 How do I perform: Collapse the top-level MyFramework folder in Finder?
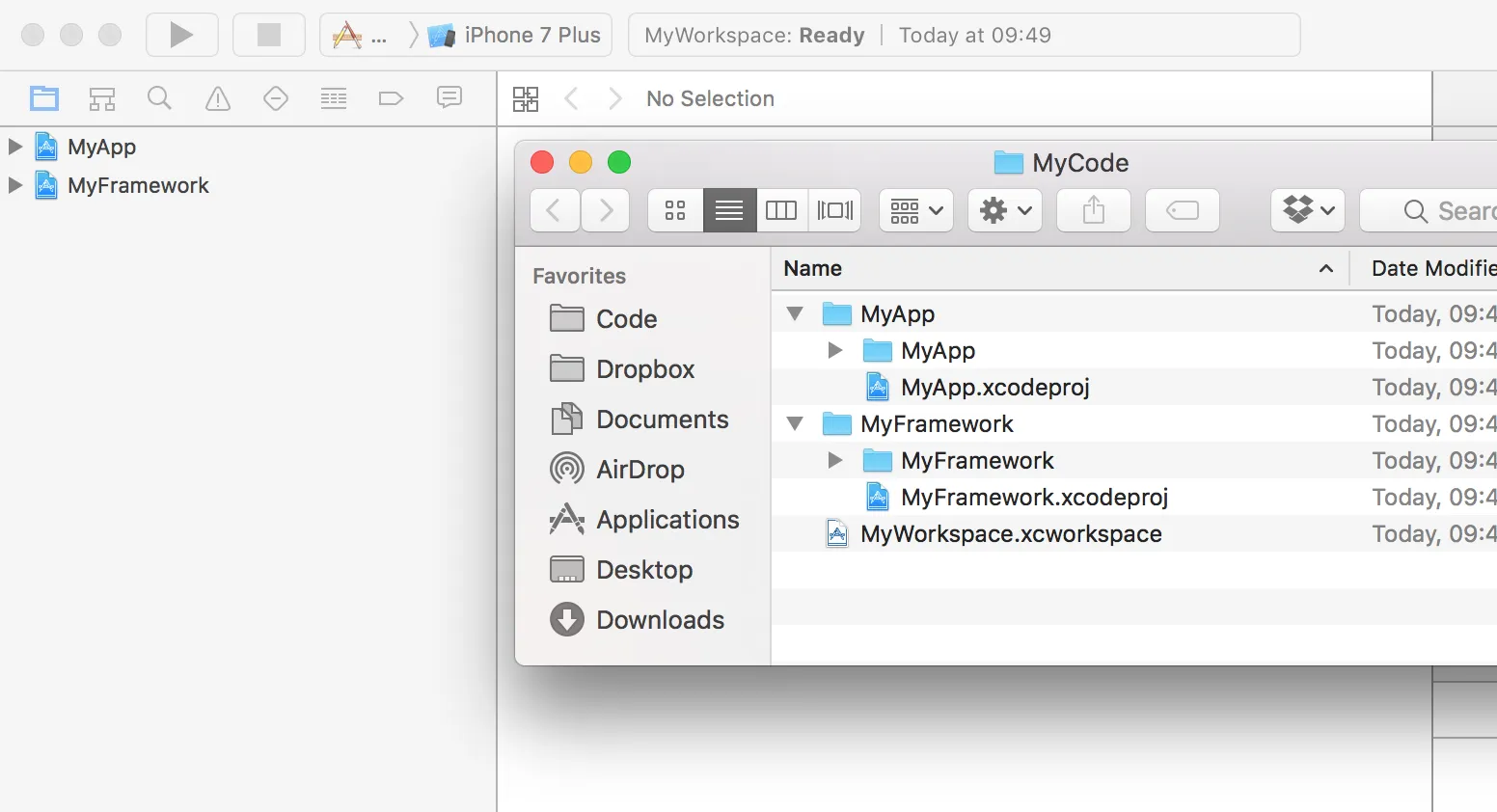(795, 423)
